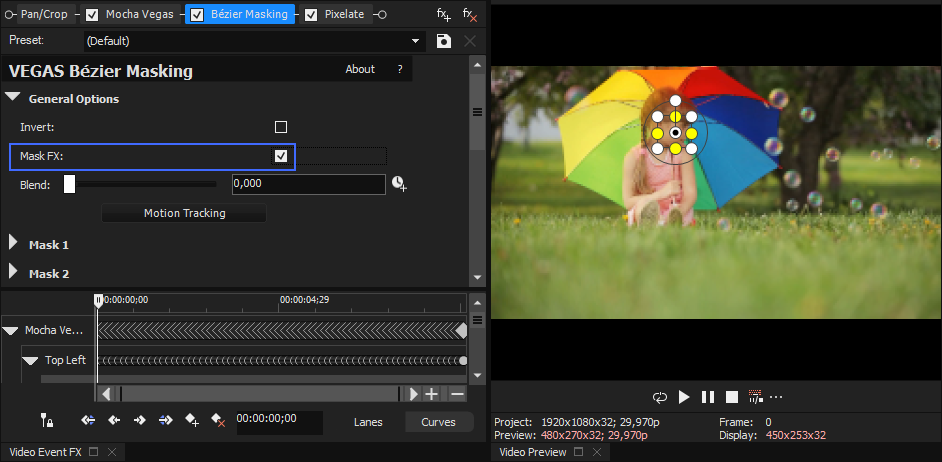Jump to the first keyframe
This screenshot has width=942, height=462.
coord(88,421)
